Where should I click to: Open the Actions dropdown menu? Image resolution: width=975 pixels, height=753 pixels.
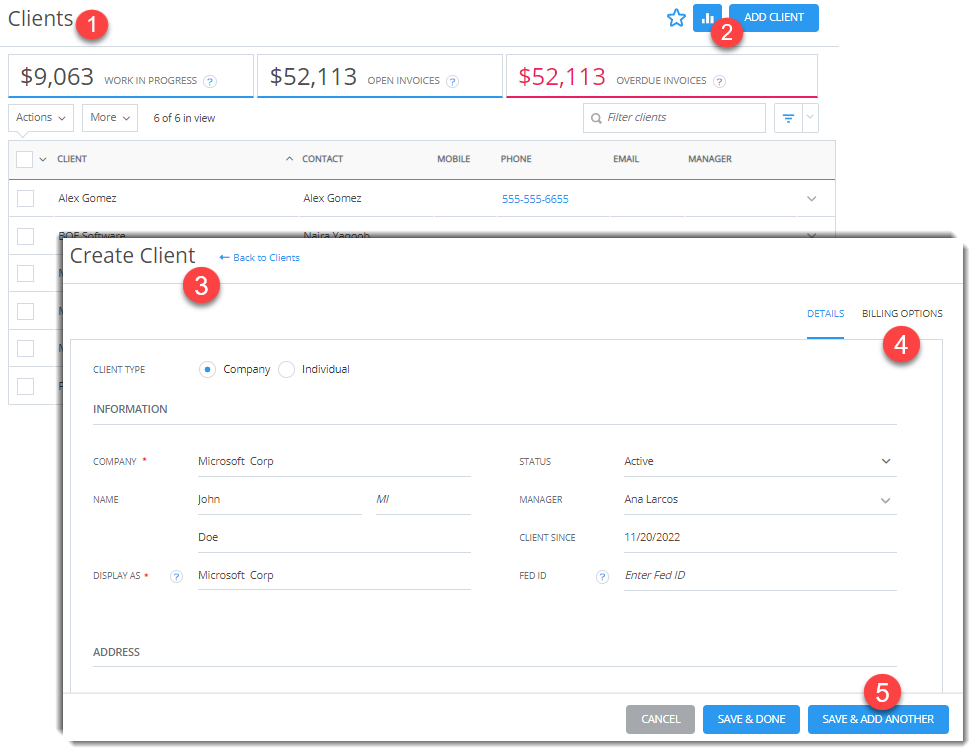click(x=40, y=117)
